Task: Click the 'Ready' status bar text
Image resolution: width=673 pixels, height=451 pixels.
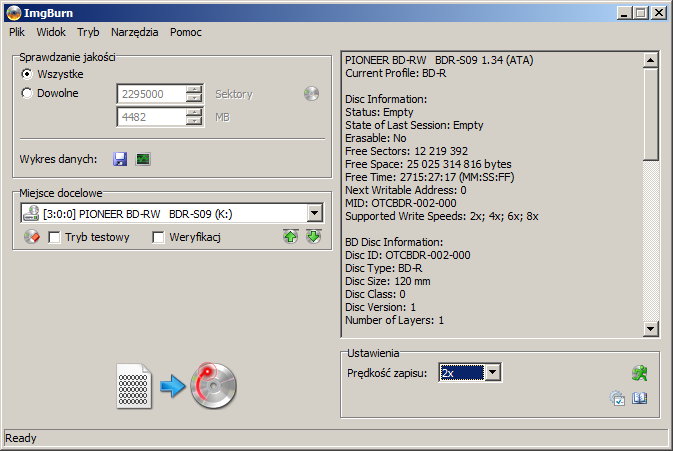Action: [x=21, y=438]
